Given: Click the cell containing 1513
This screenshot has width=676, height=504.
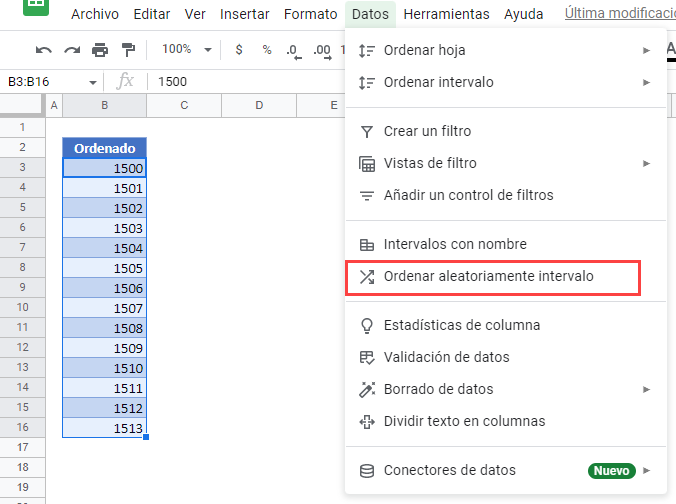Looking at the screenshot, I should pyautogui.click(x=104, y=428).
